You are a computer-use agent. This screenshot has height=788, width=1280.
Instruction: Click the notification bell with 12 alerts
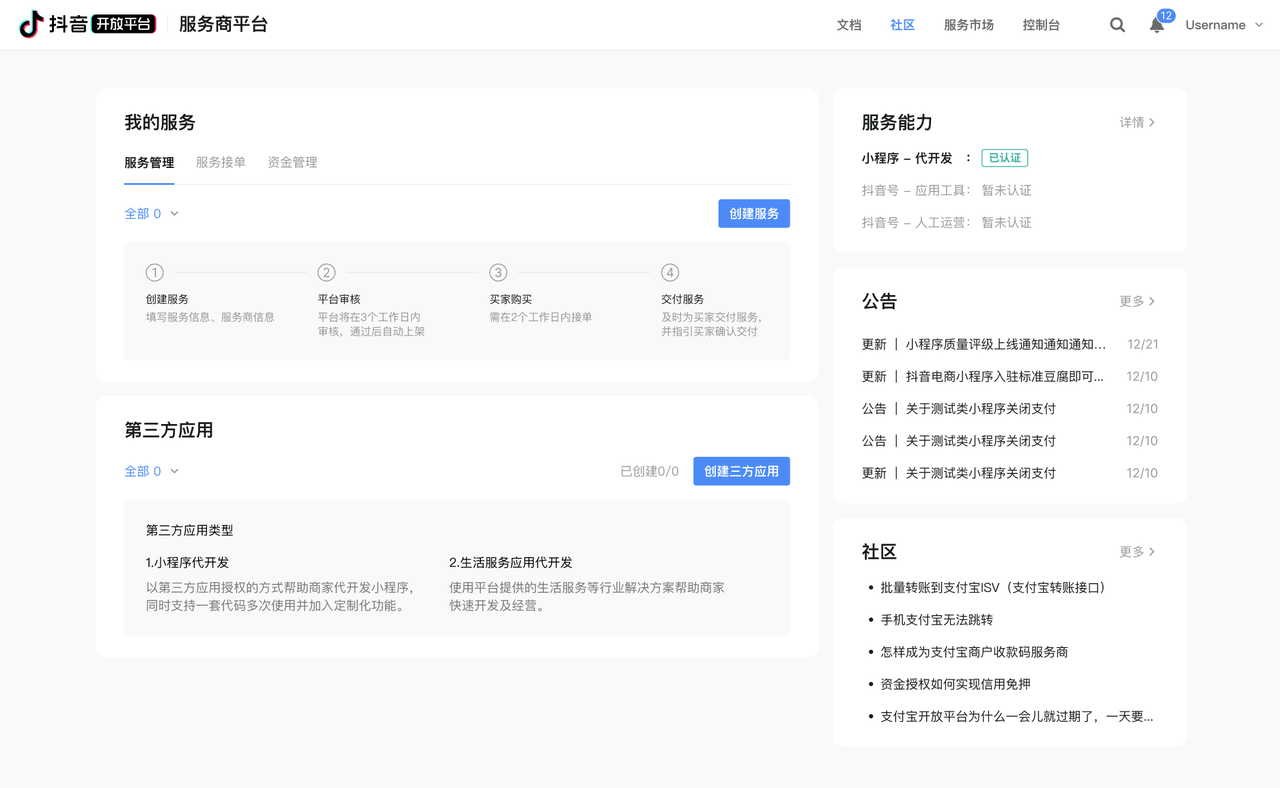coord(1156,24)
